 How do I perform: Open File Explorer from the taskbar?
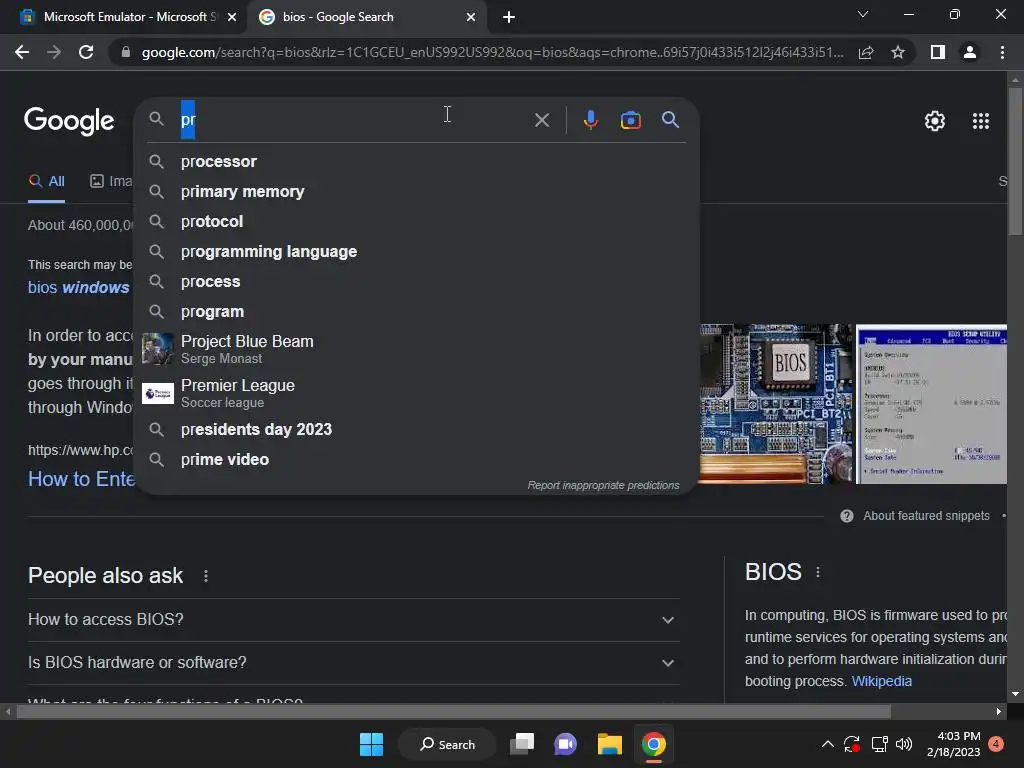tap(609, 744)
